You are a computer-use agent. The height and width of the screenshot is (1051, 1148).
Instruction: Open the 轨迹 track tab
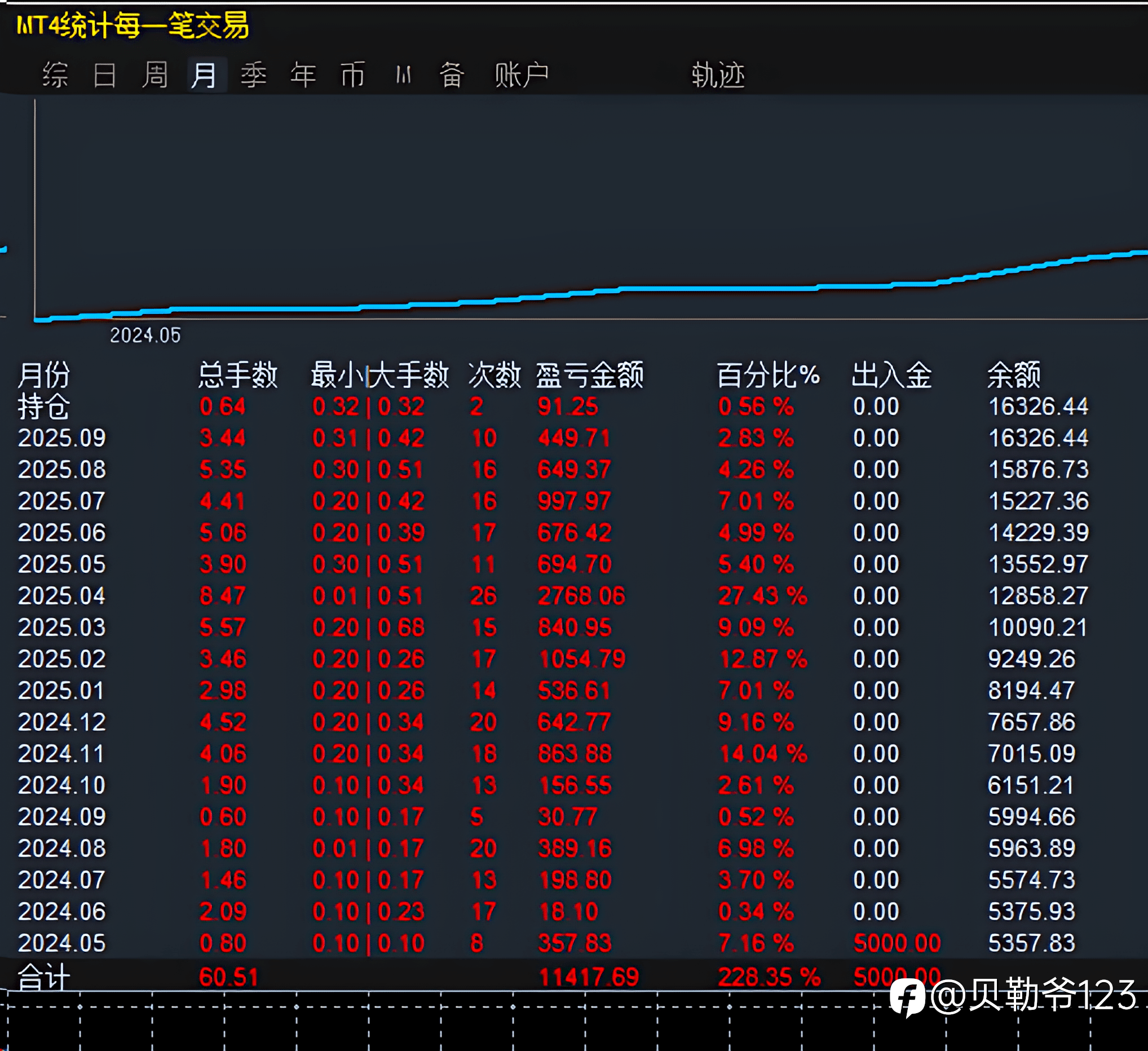pyautogui.click(x=718, y=74)
